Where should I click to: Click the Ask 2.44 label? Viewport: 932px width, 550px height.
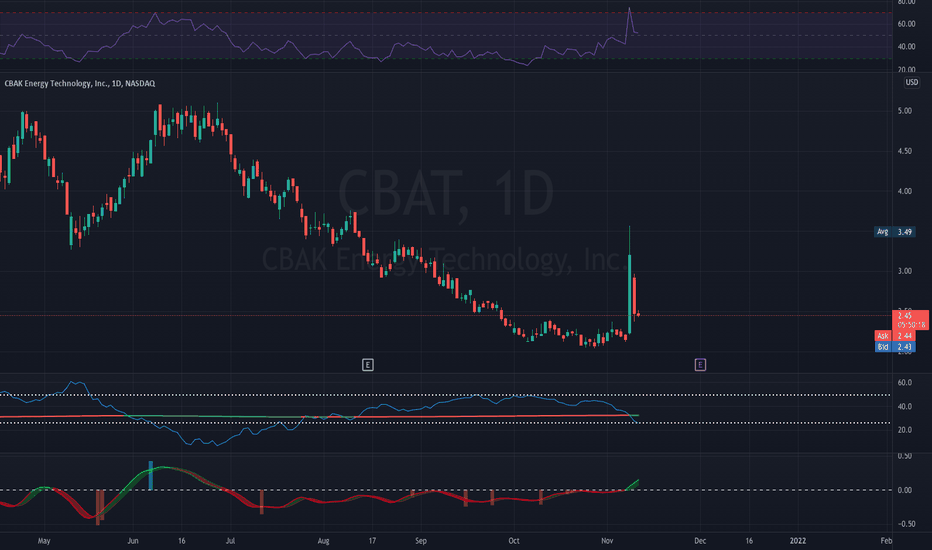pyautogui.click(x=895, y=336)
